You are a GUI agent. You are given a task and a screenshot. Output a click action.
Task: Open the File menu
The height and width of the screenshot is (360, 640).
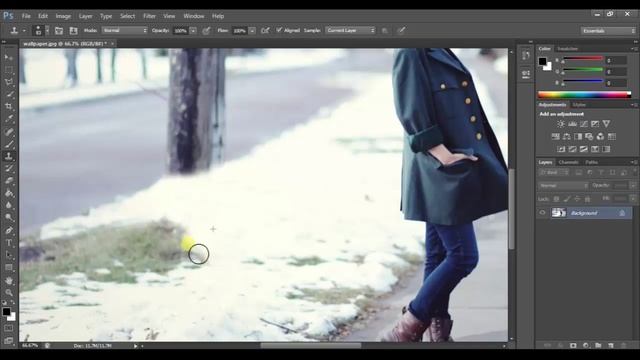26,16
